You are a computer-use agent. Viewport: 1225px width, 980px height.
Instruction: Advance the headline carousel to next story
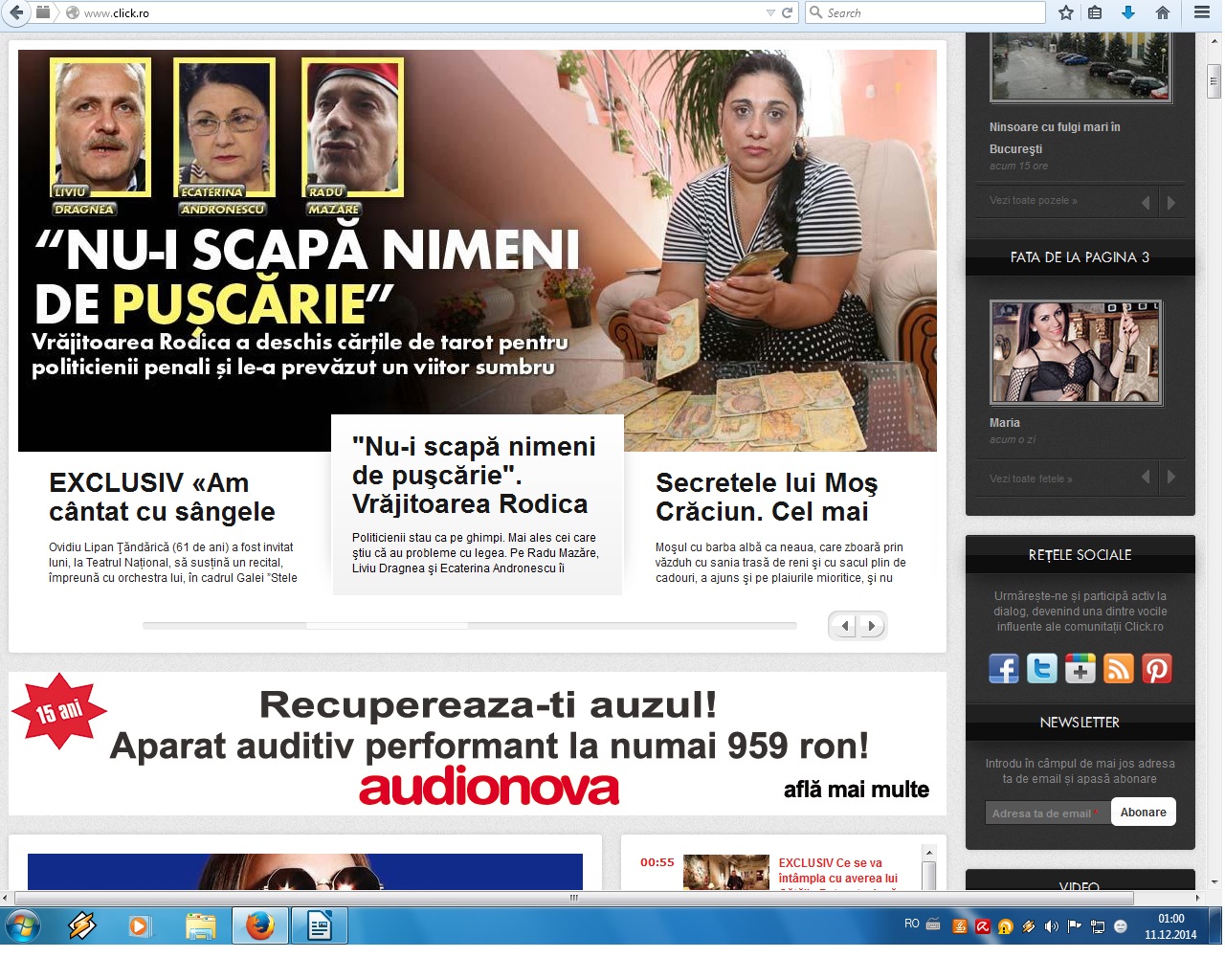871,626
